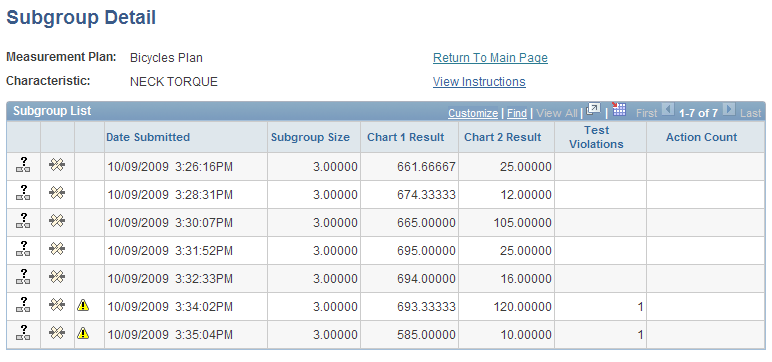Show next rows arrow in Subgroup List
Viewport: 772px width, 362px height.
click(x=729, y=109)
